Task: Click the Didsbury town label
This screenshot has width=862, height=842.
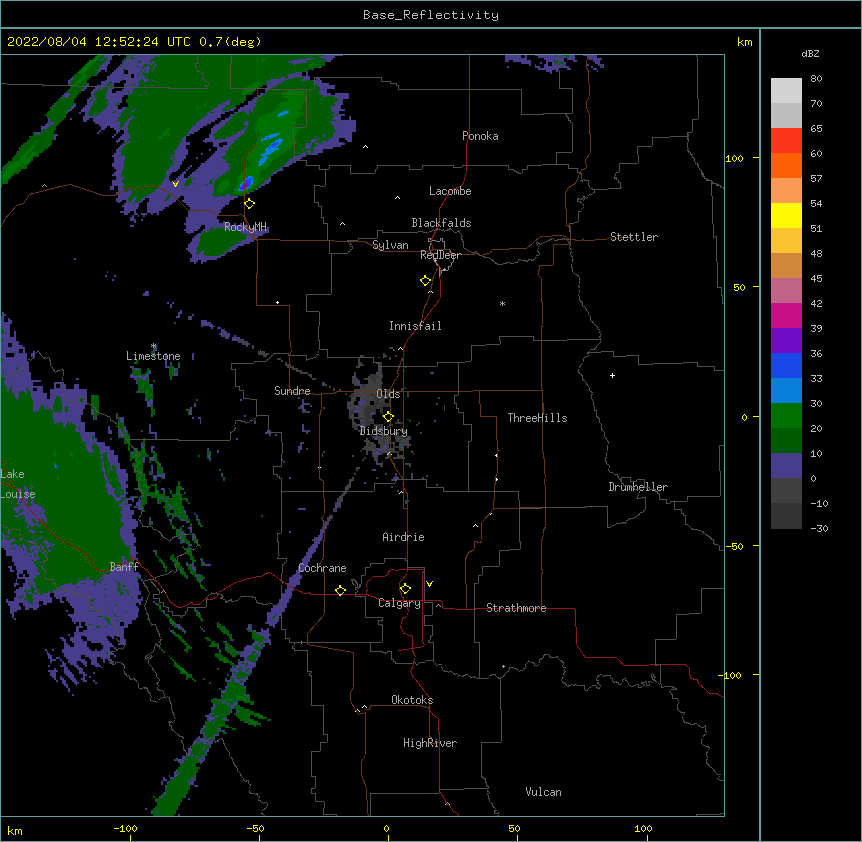Action: (383, 431)
